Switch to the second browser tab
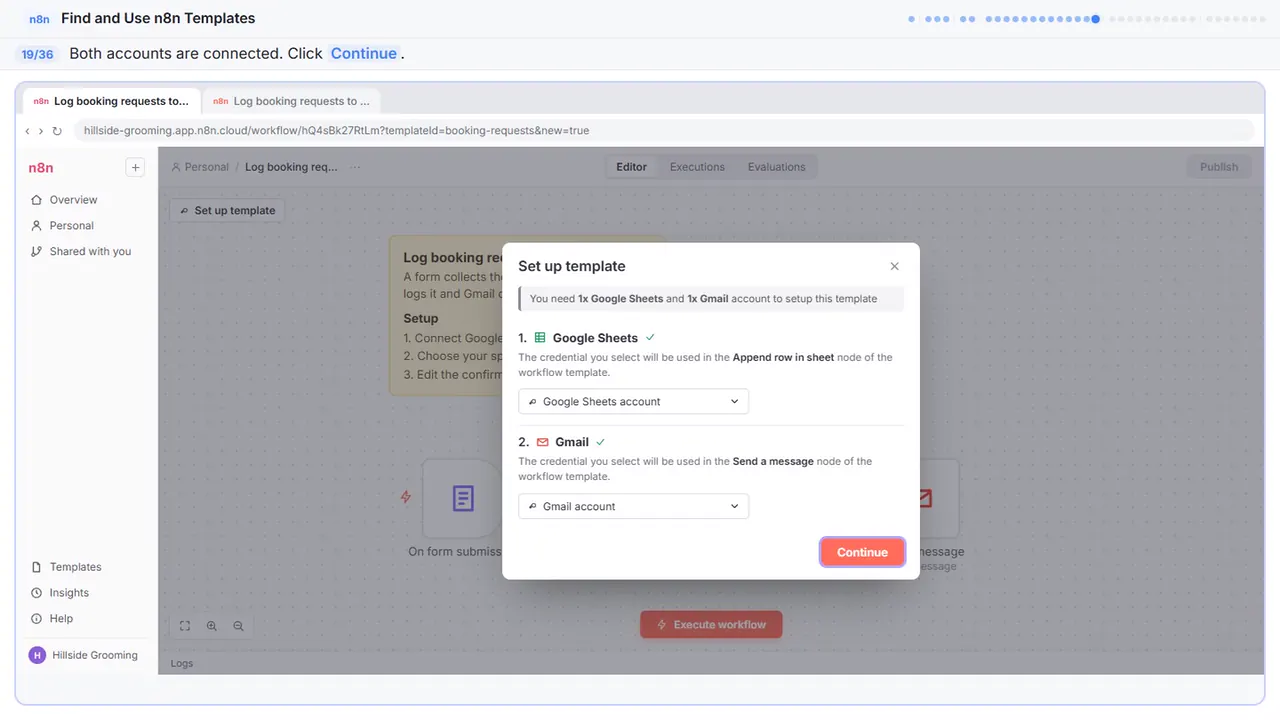Image resolution: width=1280 pixels, height=720 pixels. (291, 101)
